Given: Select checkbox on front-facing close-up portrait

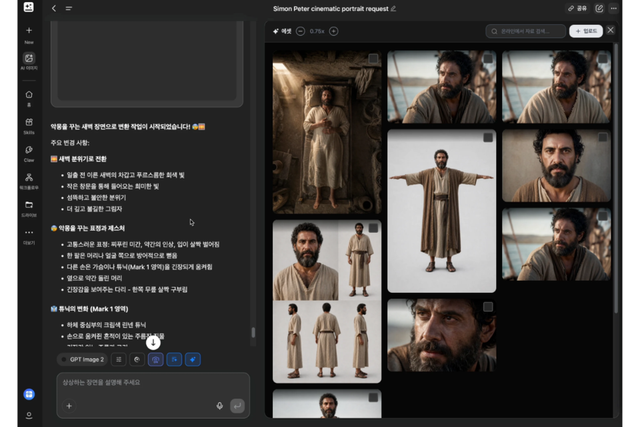Looking at the screenshot, I should pyautogui.click(x=603, y=138).
